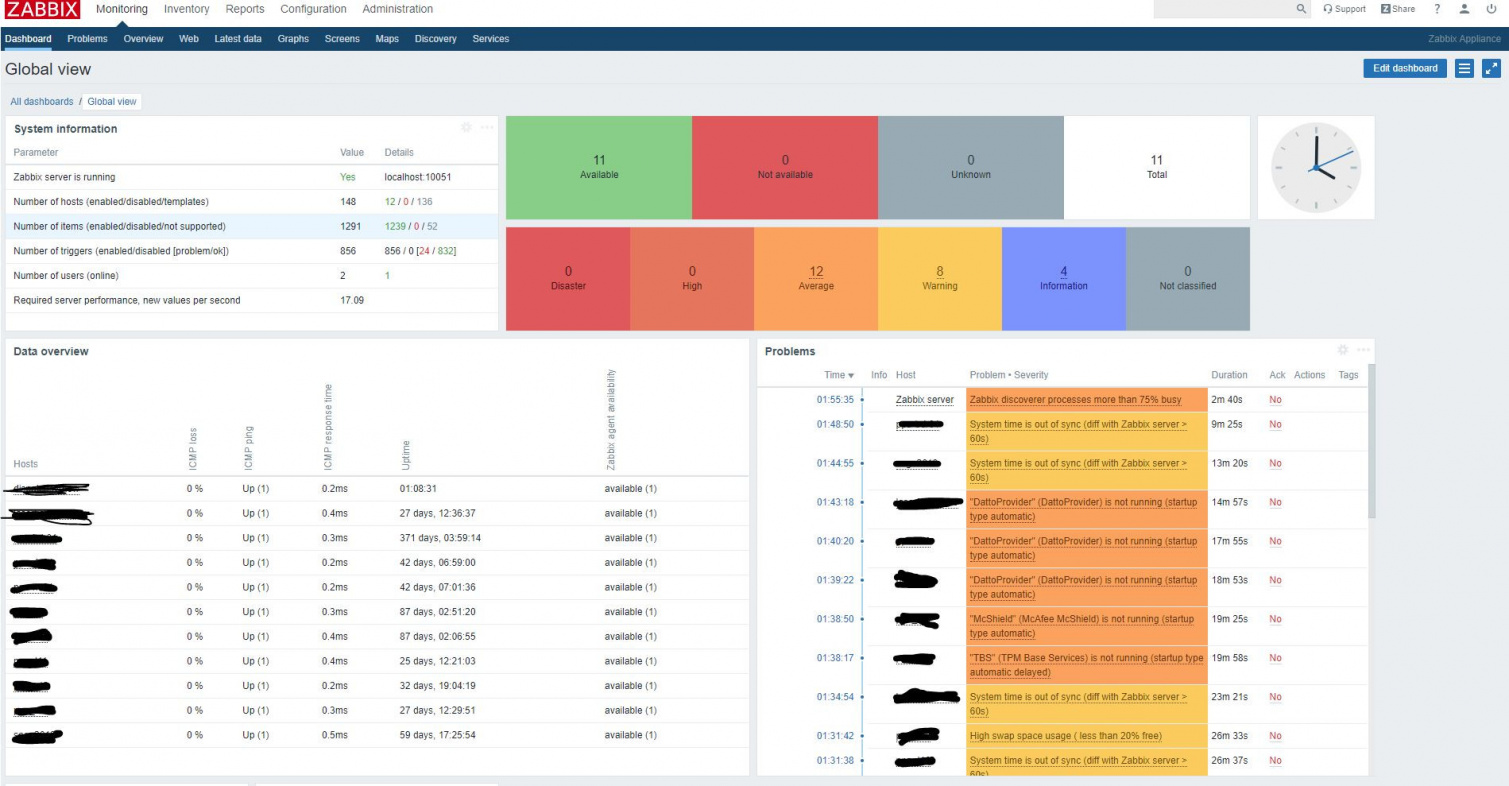Click the 01:38:17 problem time link

coord(836,658)
